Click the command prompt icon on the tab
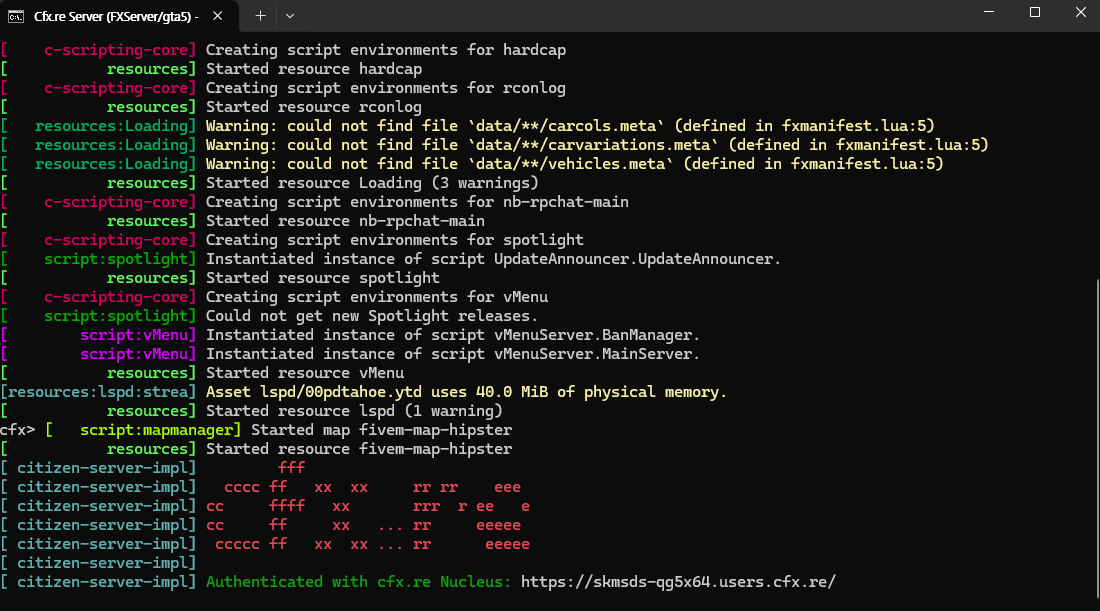 coord(17,16)
